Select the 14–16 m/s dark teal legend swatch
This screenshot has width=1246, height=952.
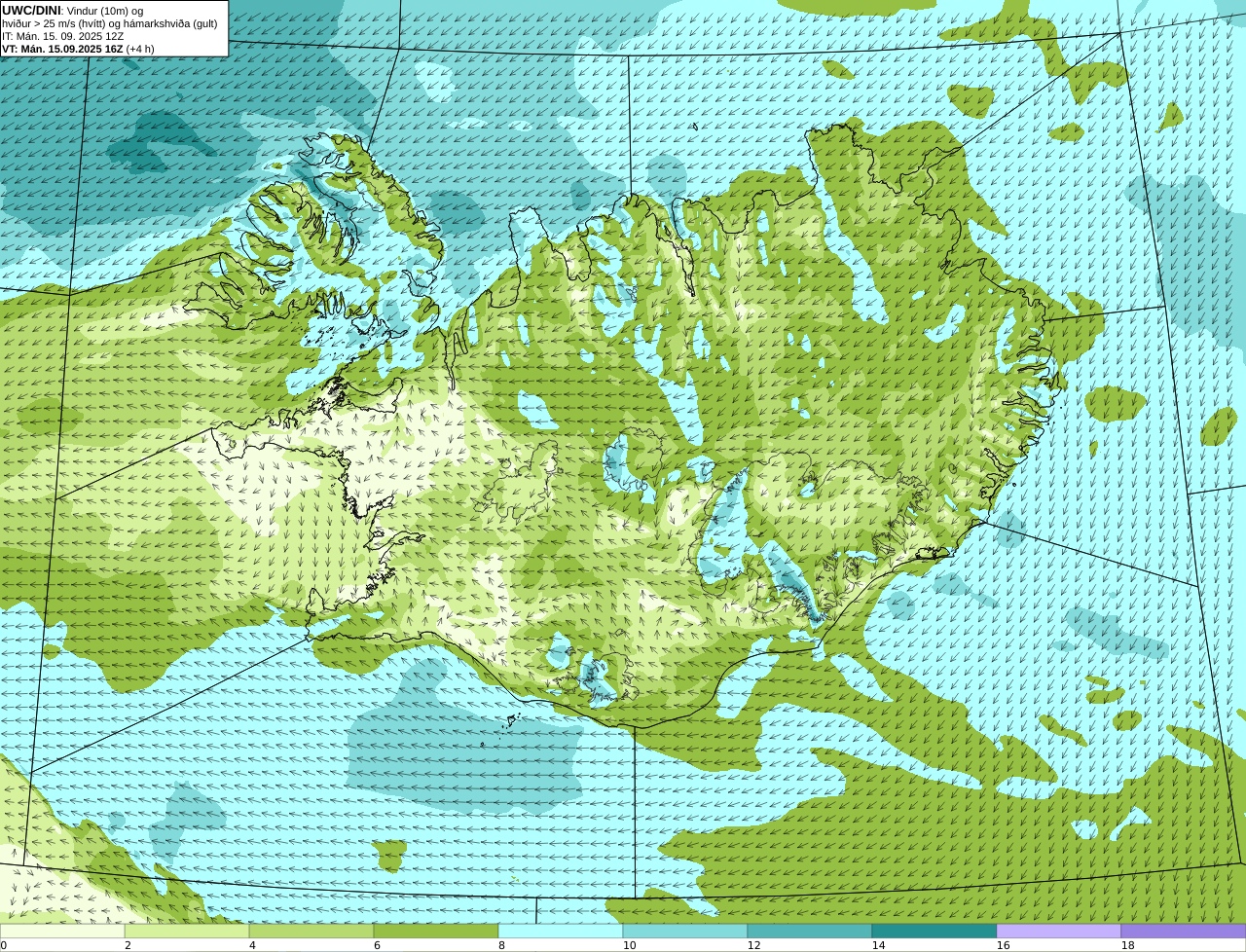[934, 931]
